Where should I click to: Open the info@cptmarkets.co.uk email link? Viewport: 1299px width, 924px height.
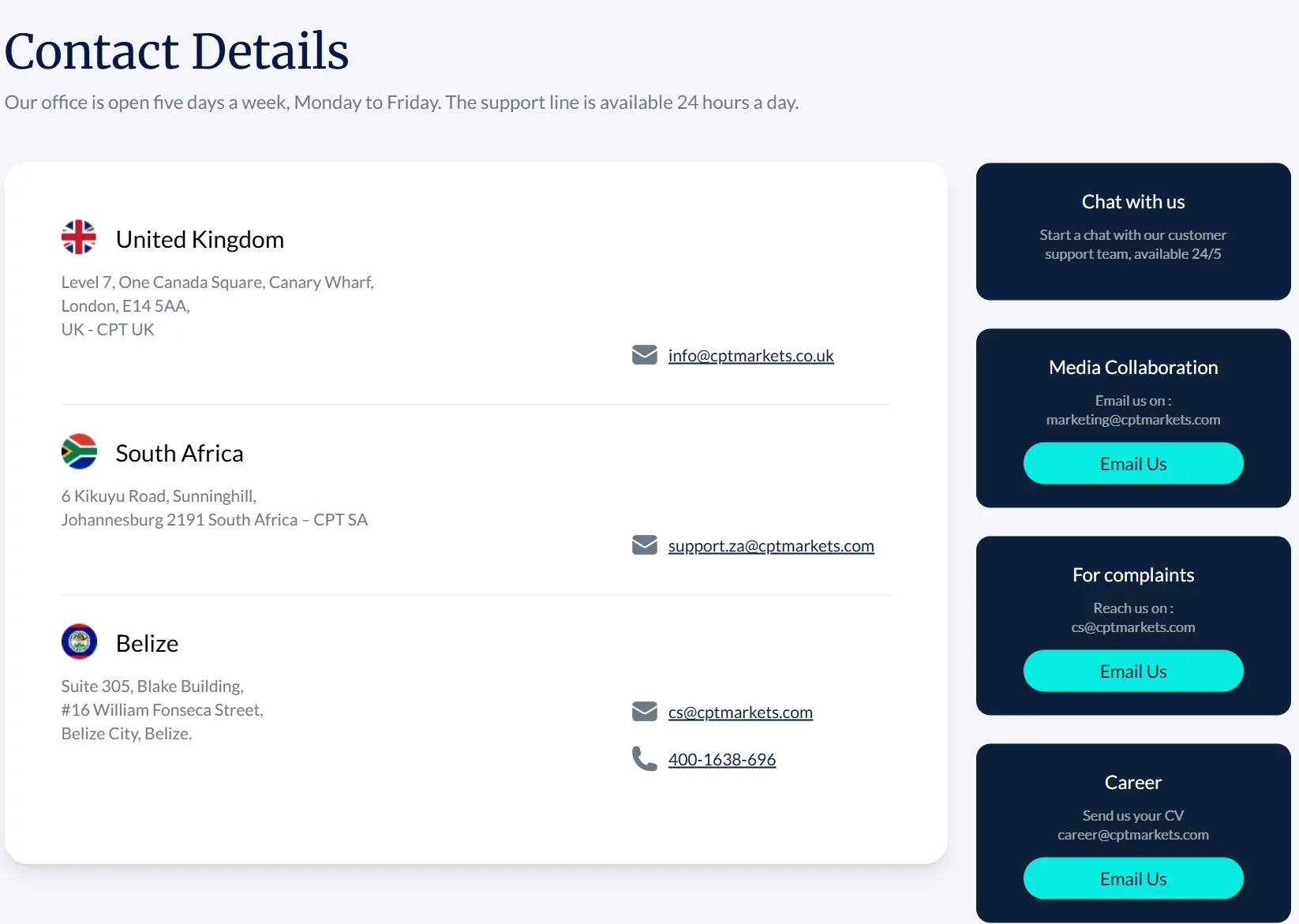(751, 356)
